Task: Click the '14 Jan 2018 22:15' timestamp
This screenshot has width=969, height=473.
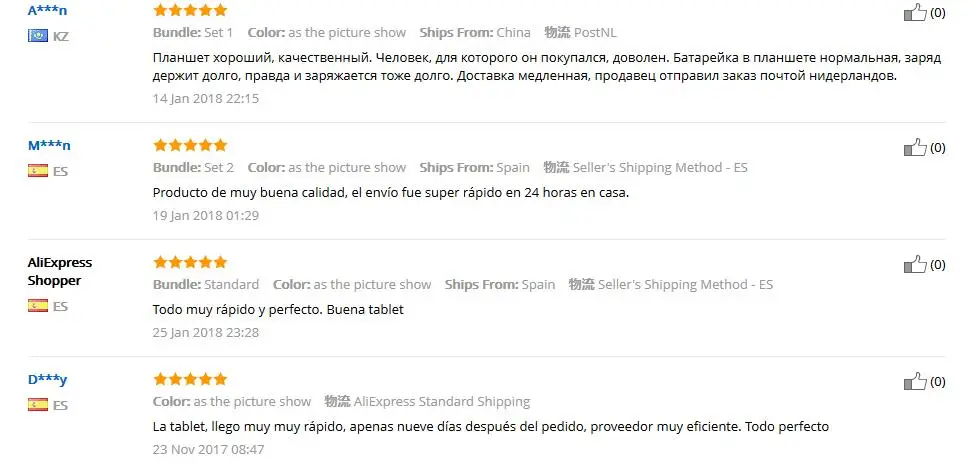Action: (206, 98)
